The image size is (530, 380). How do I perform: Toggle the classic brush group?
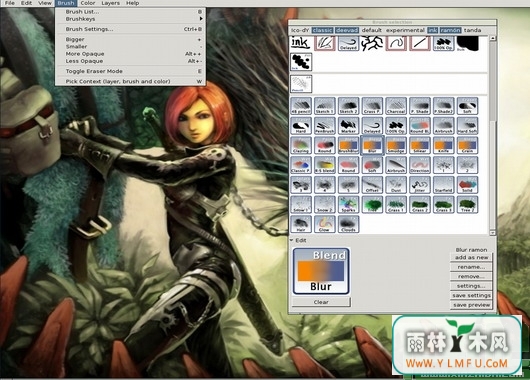[322, 30]
